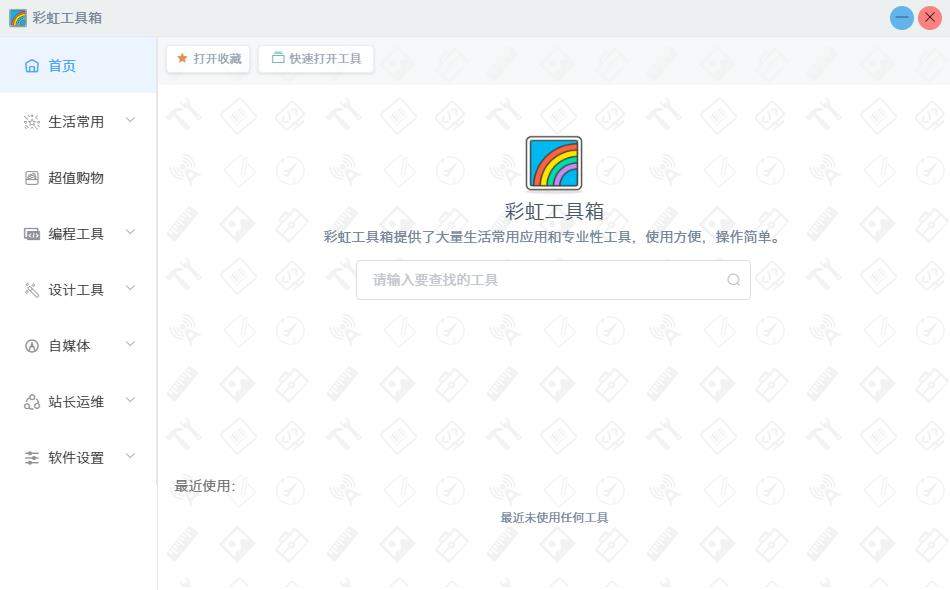
Task: Select 首页 in the navigation menu
Action: [64, 65]
